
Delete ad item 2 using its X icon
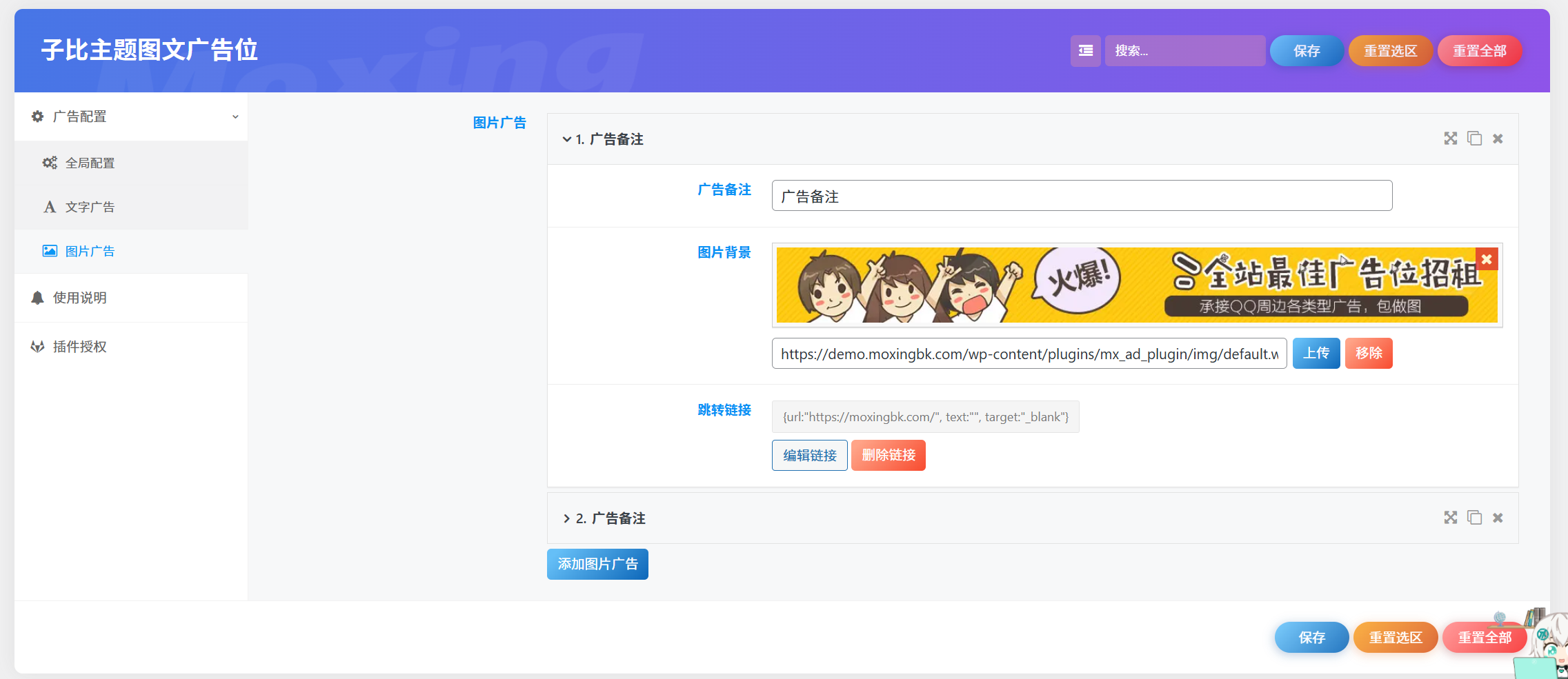point(1498,518)
